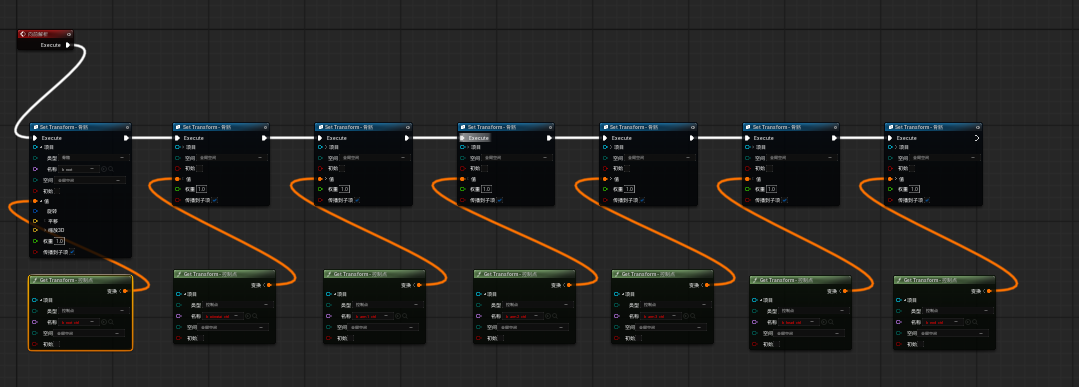Open 类型 dropdown in b_arm2_ctrl Get Transform
Viewport: 1079px width, 387px height.
tap(538, 304)
